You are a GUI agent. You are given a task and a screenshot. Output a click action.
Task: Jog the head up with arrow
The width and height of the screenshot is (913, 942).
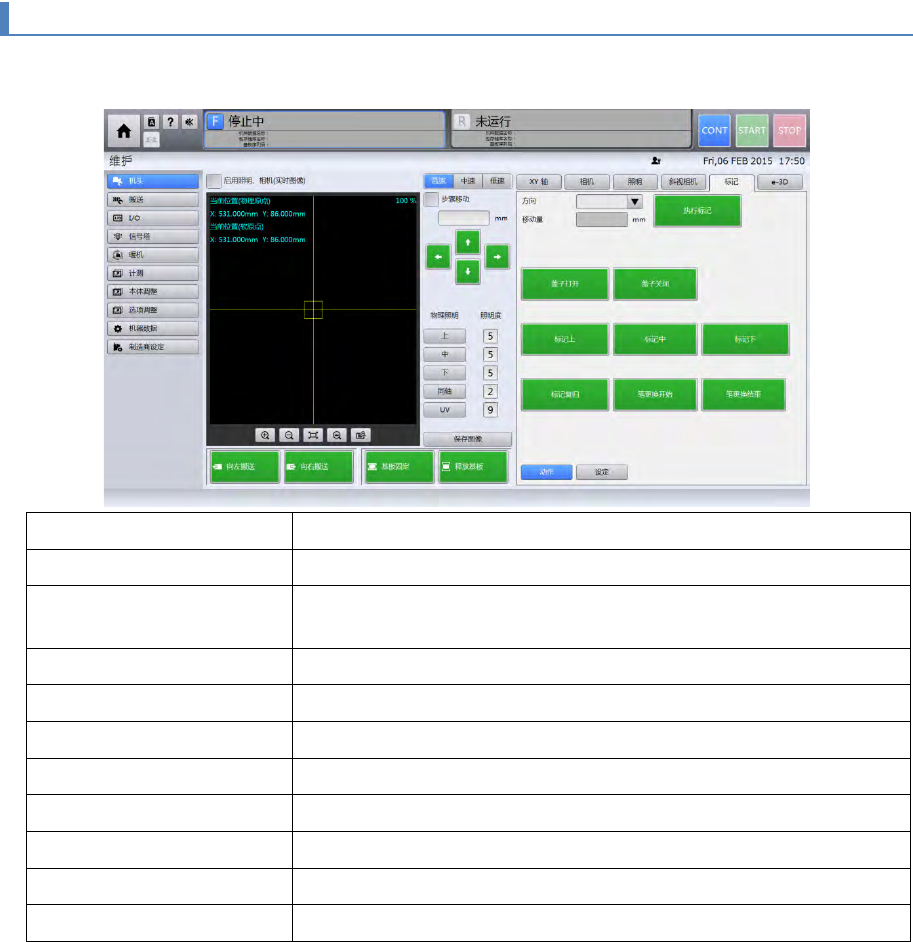468,242
